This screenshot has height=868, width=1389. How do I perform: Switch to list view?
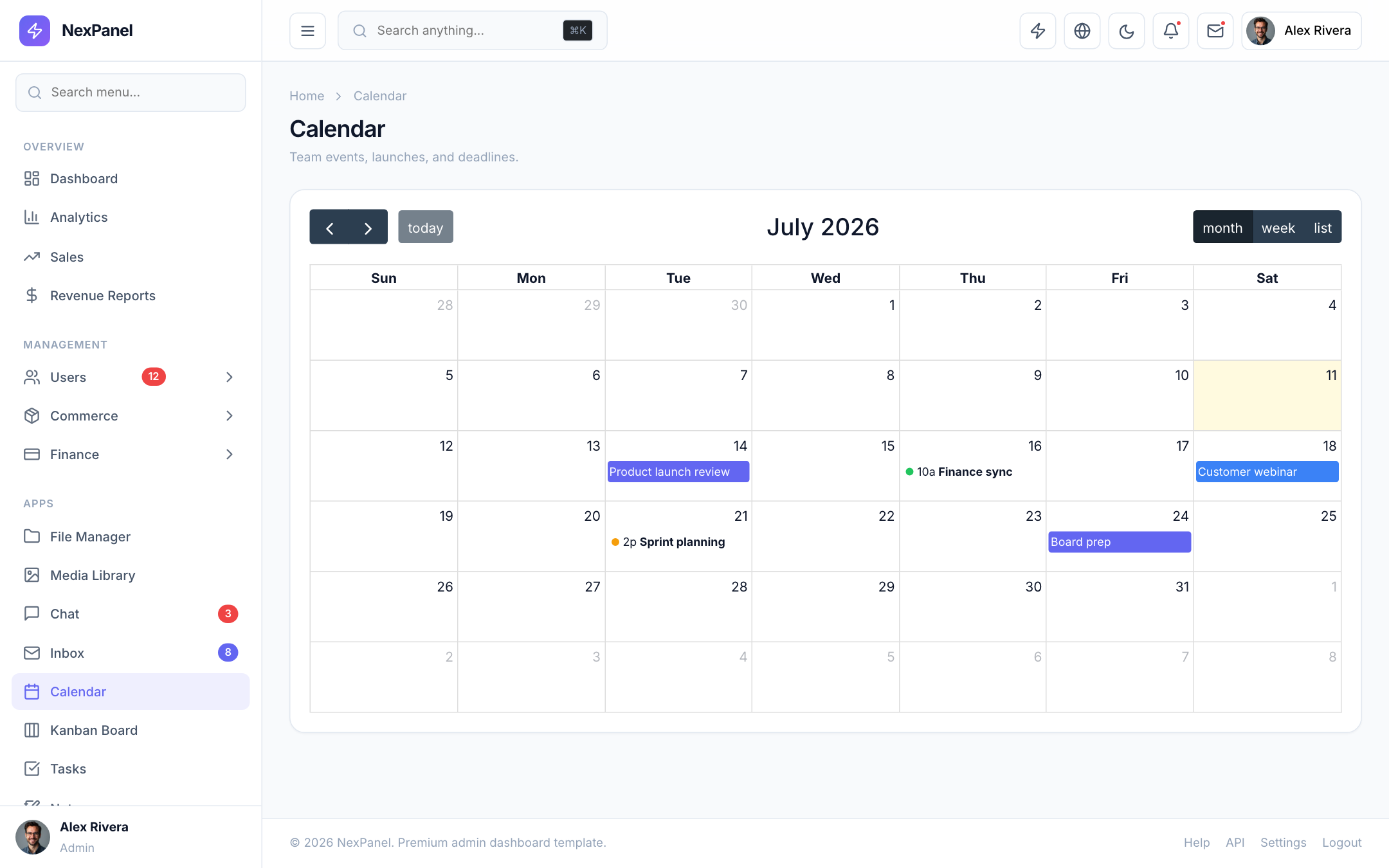coord(1322,227)
